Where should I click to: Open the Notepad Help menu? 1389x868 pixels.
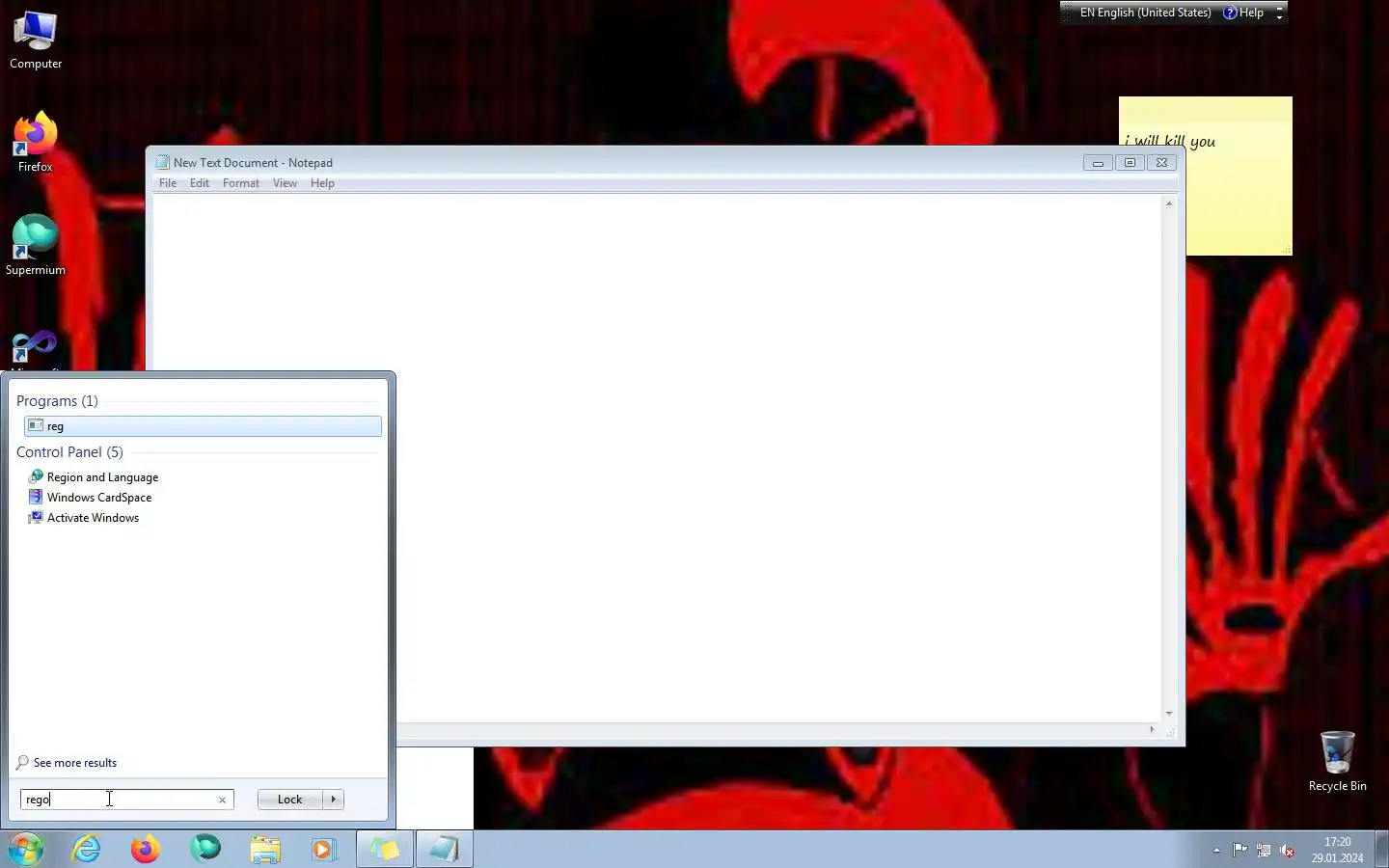click(322, 183)
